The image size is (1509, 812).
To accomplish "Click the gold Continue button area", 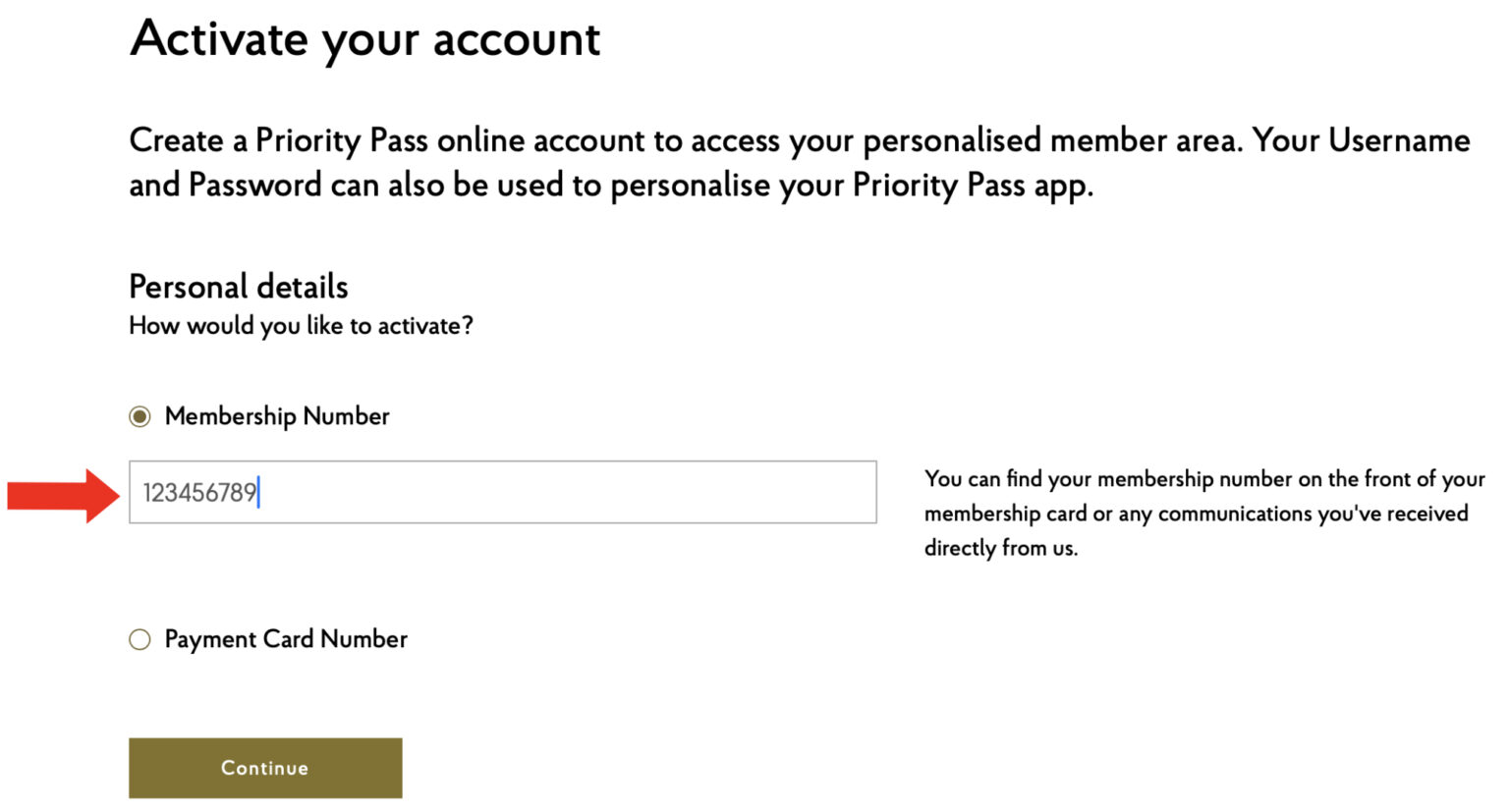I will click(264, 768).
